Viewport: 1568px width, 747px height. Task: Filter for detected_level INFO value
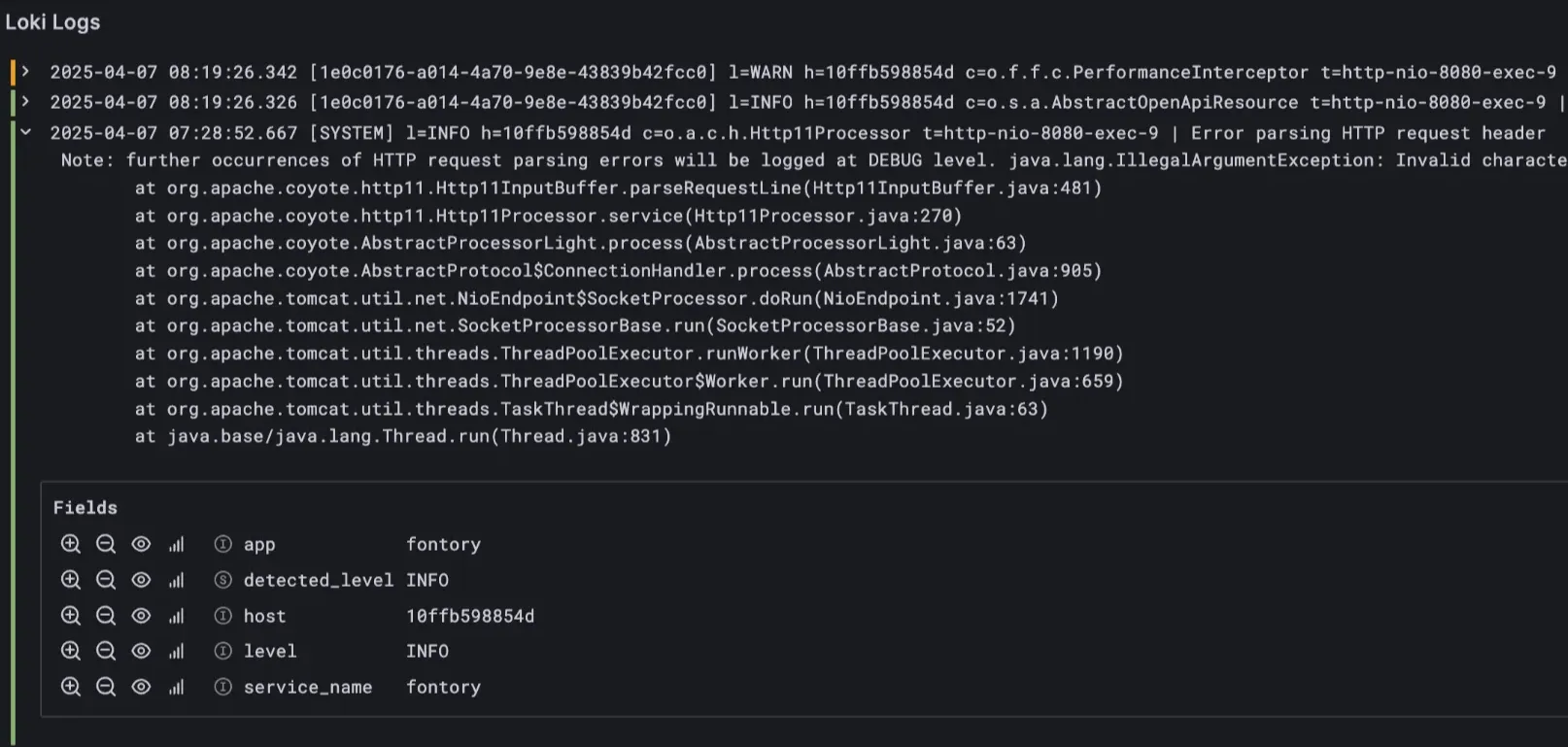71,580
